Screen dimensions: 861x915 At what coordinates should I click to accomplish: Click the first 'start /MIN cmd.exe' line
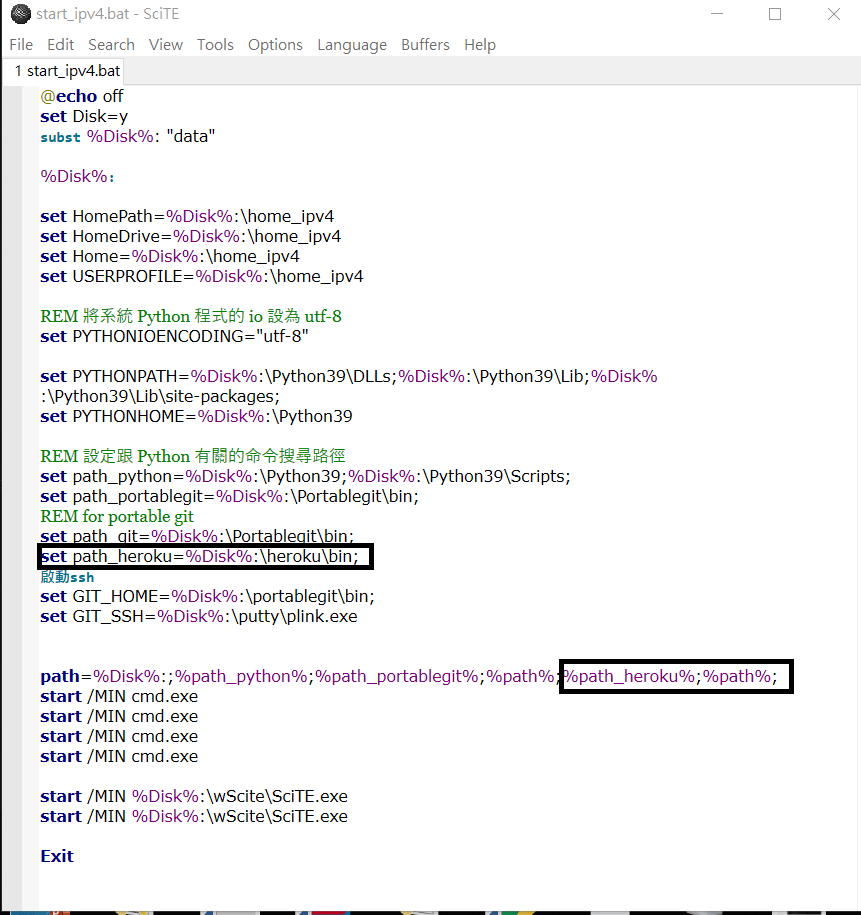pos(119,696)
